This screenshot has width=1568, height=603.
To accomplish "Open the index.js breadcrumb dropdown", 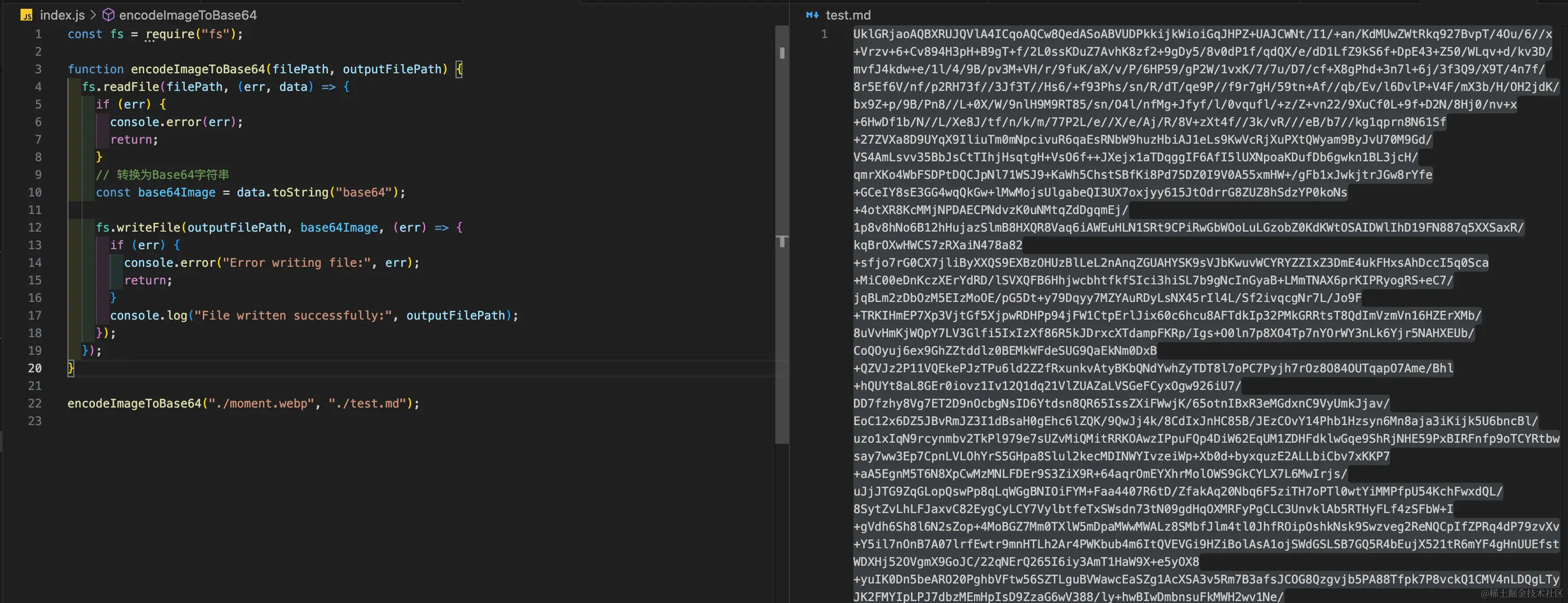I will click(x=62, y=15).
